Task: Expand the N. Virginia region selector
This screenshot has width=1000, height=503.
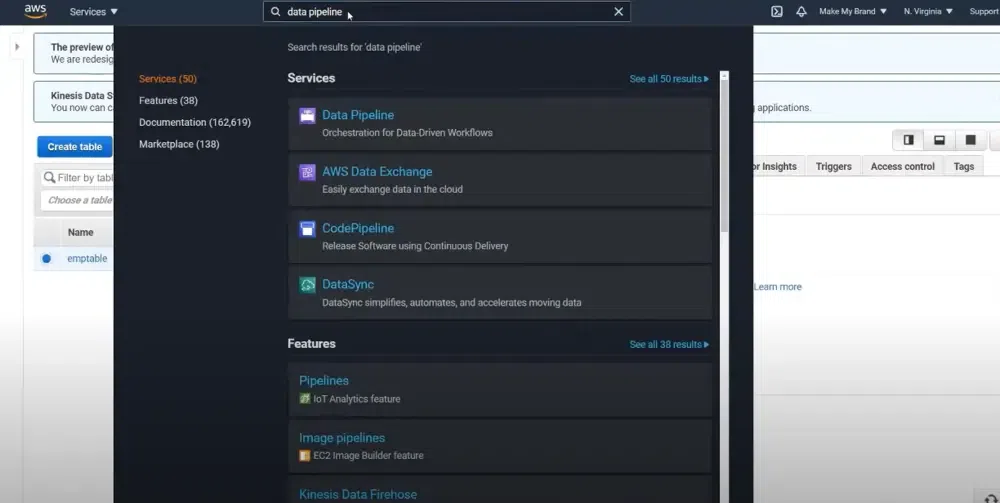Action: tap(928, 11)
